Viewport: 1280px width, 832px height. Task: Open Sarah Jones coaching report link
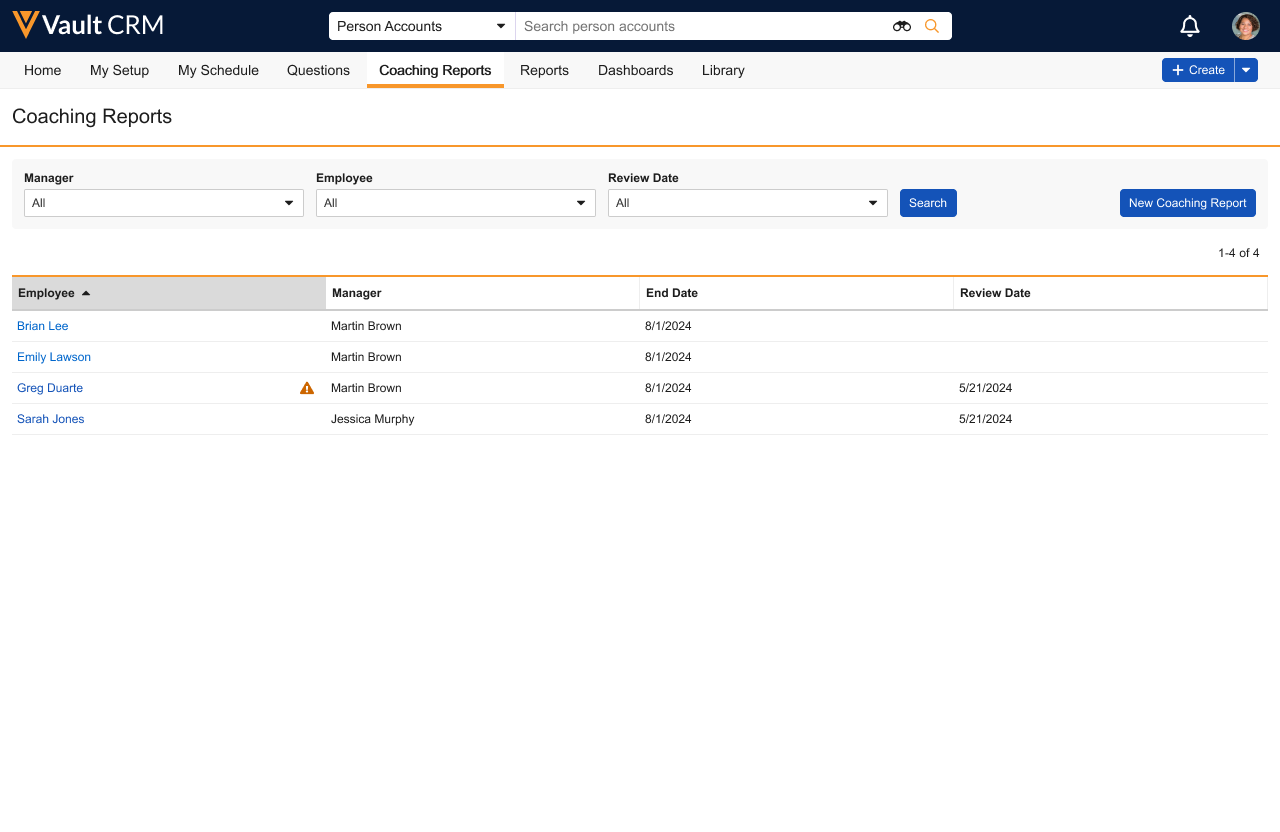coord(51,419)
